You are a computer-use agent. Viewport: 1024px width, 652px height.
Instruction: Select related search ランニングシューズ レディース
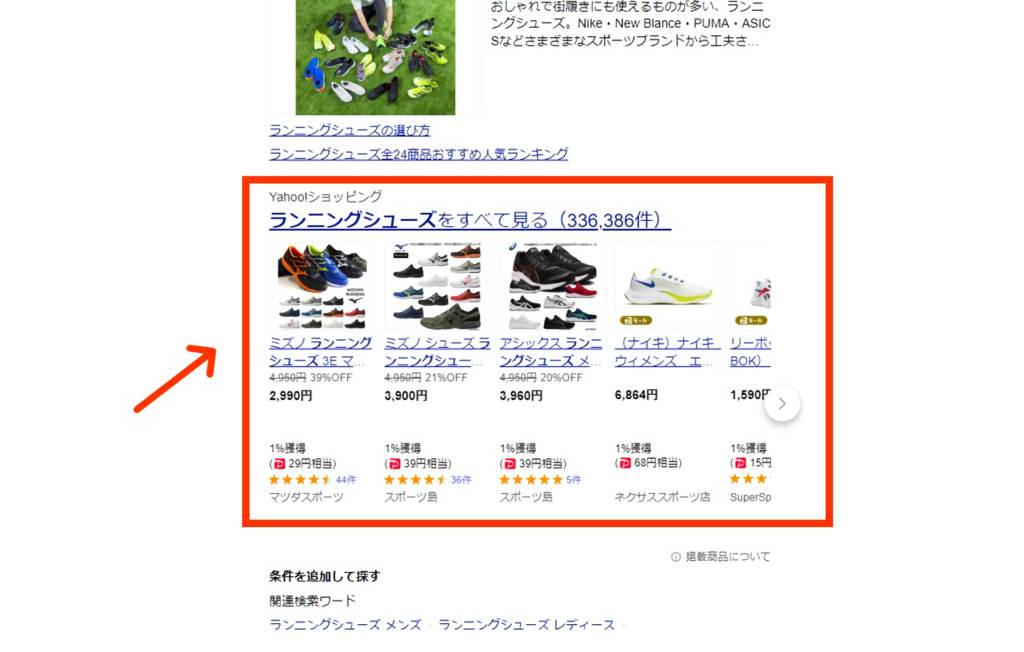[x=526, y=625]
